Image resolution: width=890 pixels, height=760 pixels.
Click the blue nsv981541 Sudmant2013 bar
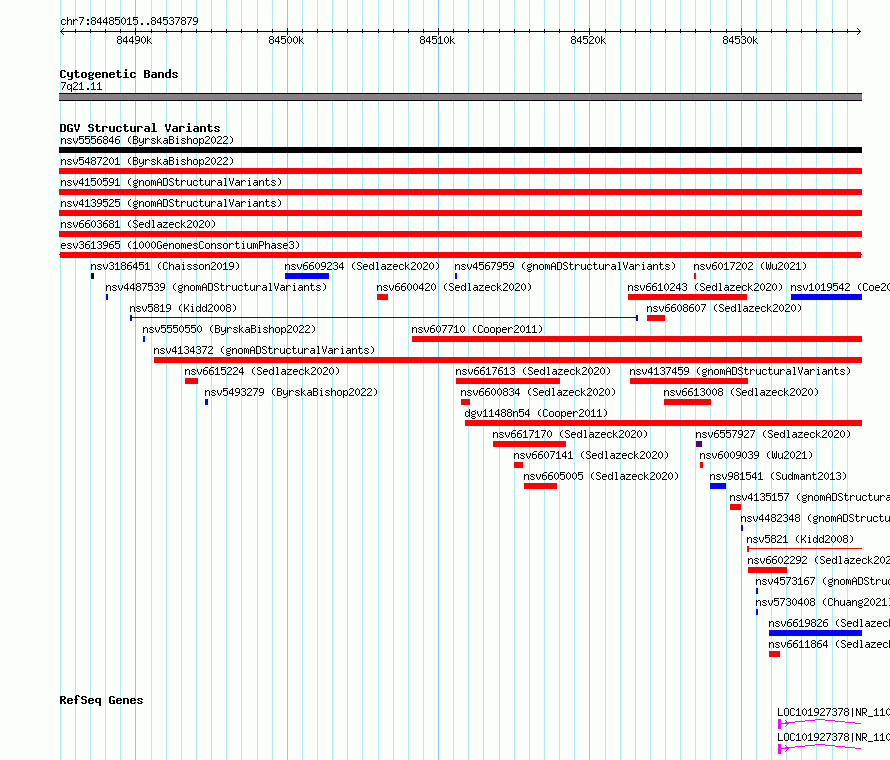tap(718, 486)
